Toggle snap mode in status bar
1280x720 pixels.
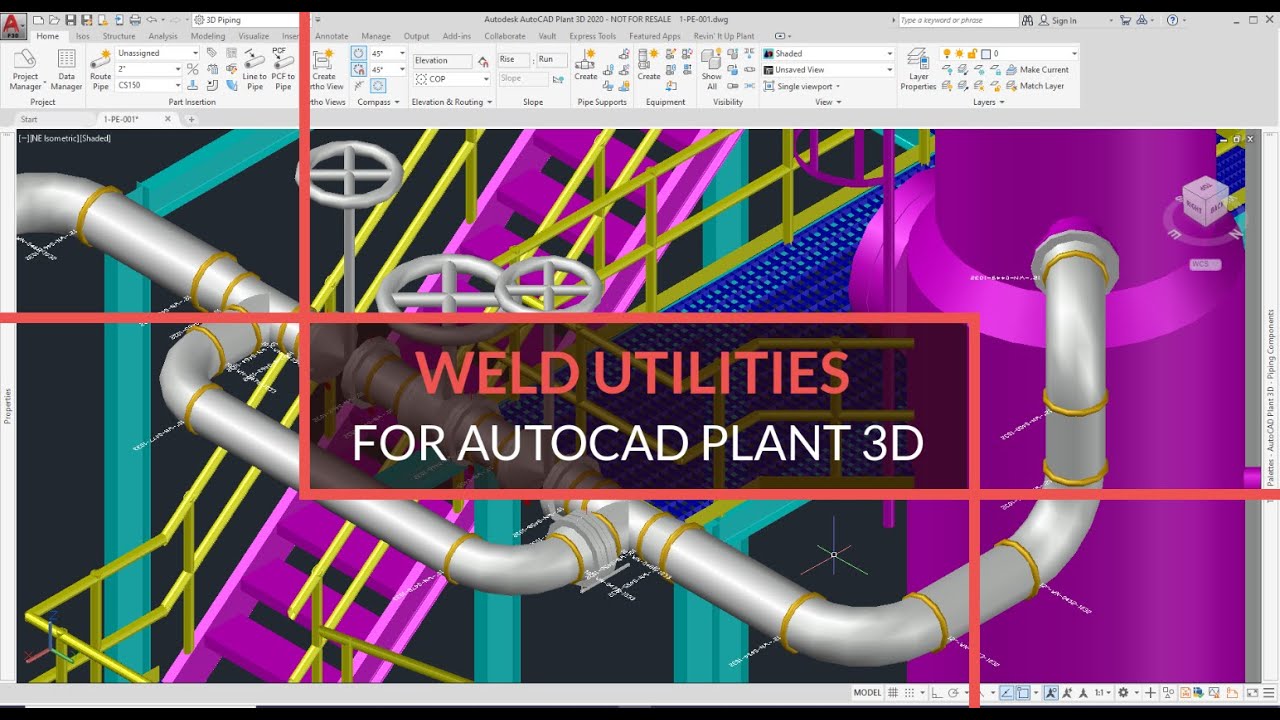[911, 692]
